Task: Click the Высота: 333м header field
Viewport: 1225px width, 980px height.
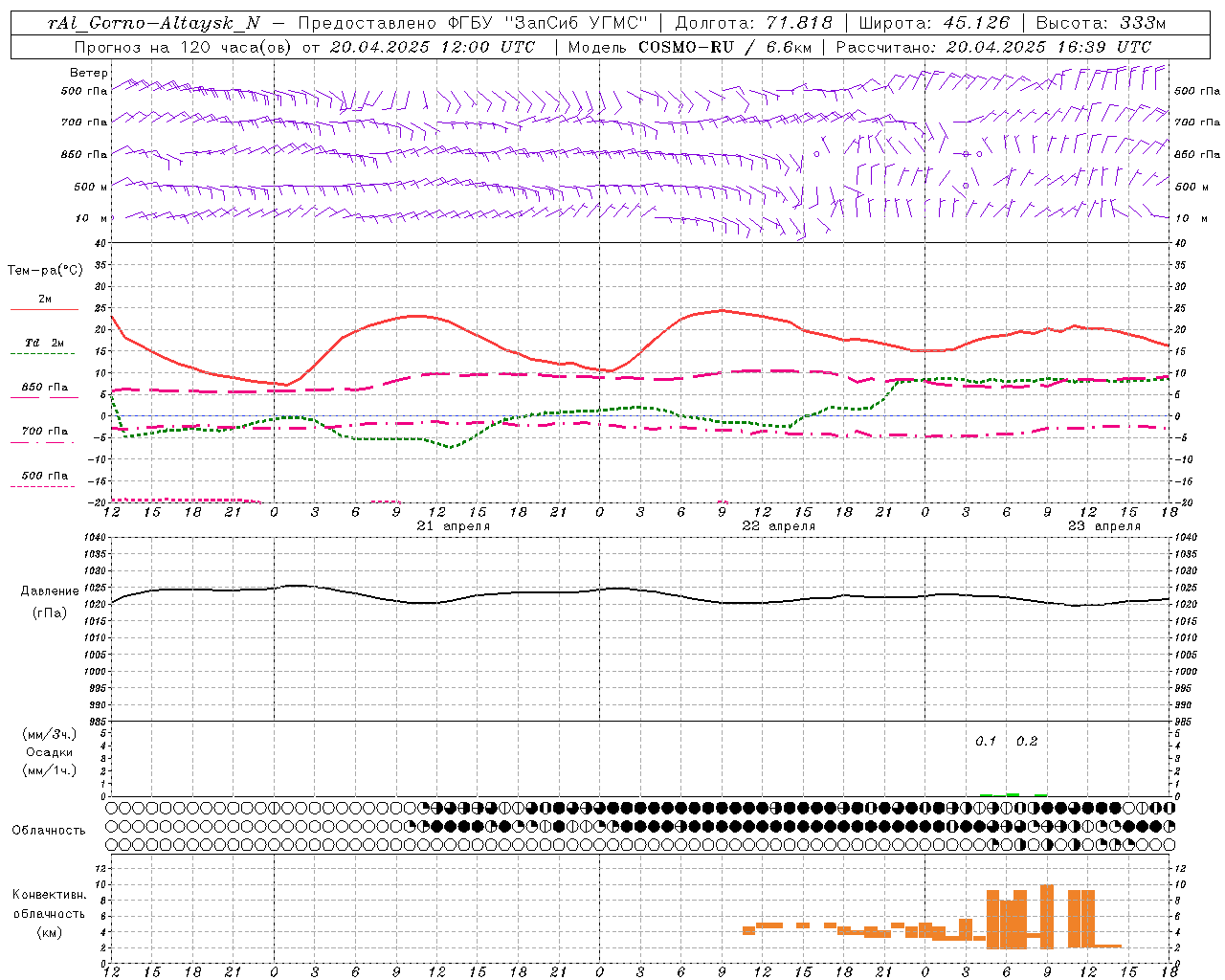Action: click(x=1101, y=24)
